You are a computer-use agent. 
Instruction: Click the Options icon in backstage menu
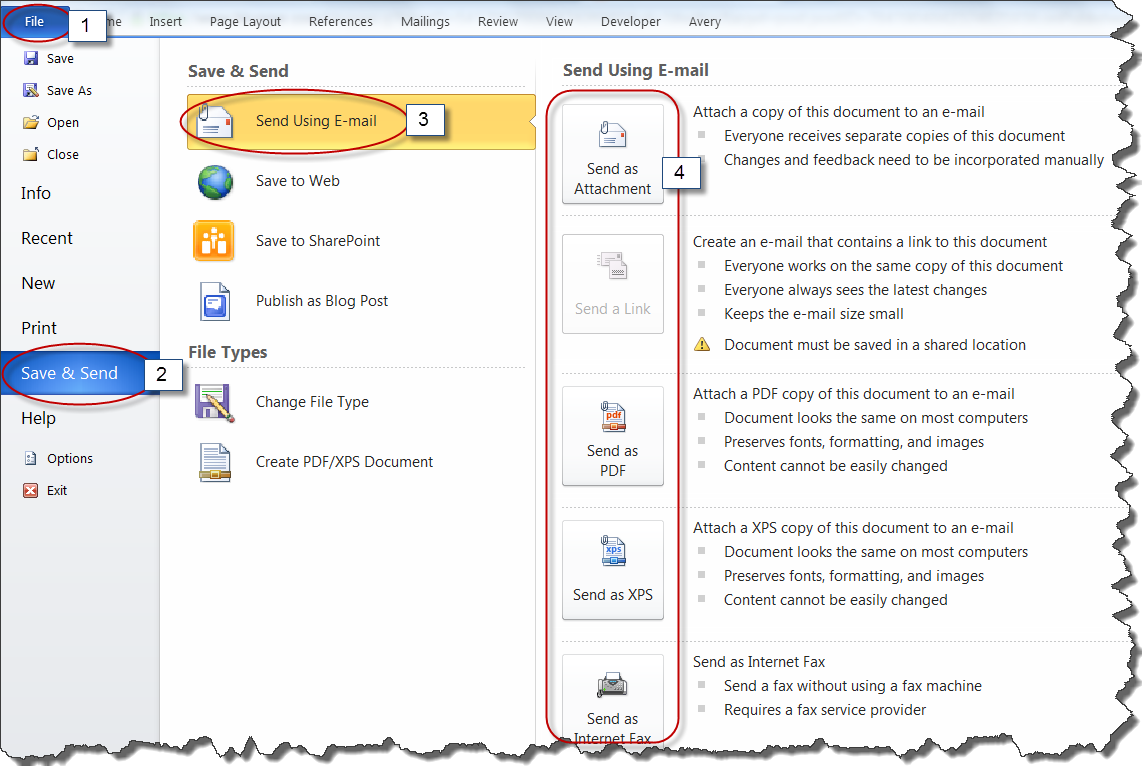pos(31,458)
